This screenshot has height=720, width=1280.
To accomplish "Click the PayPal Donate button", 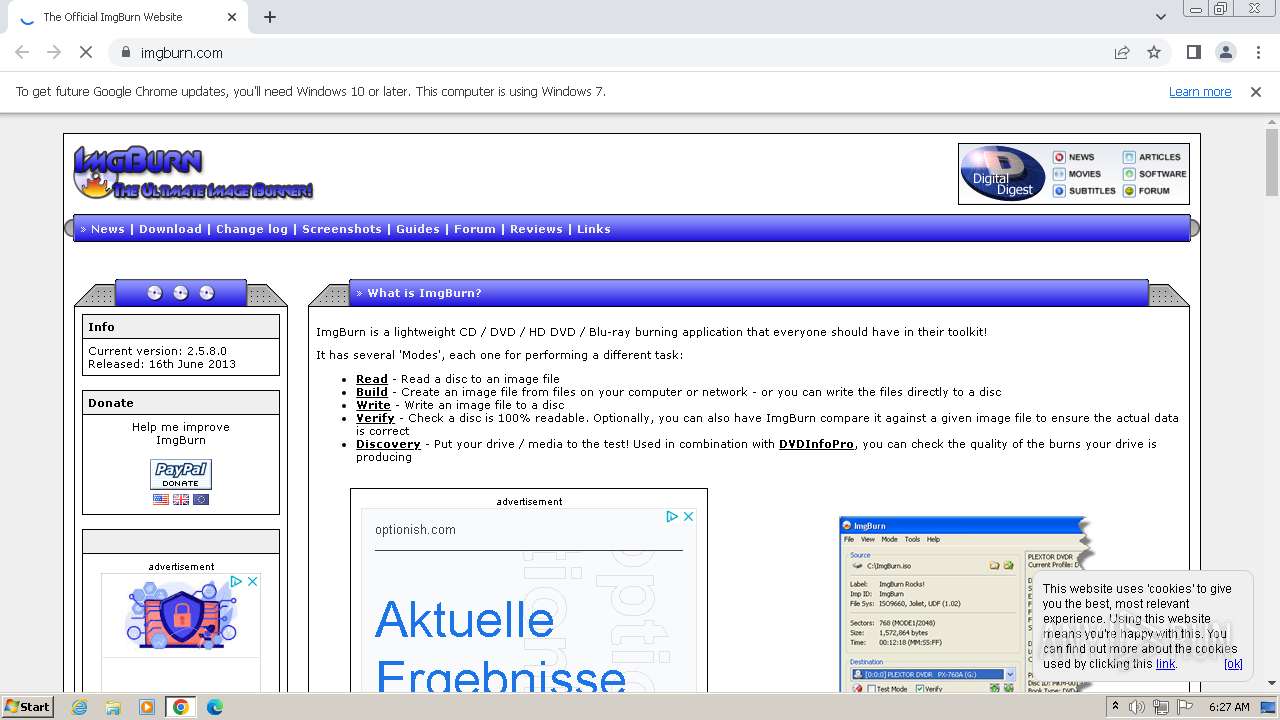I will click(181, 474).
